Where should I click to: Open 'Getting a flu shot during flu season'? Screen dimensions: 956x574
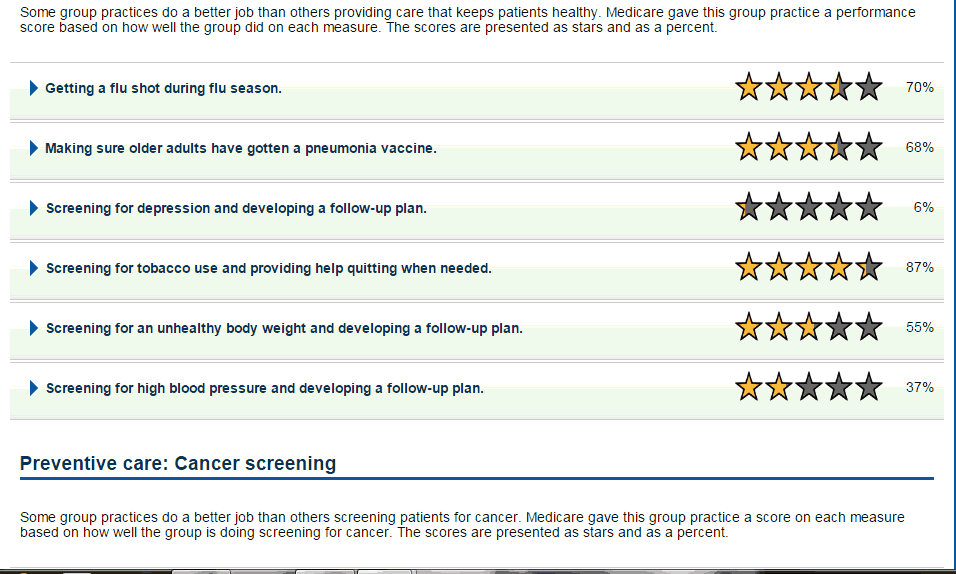point(163,88)
